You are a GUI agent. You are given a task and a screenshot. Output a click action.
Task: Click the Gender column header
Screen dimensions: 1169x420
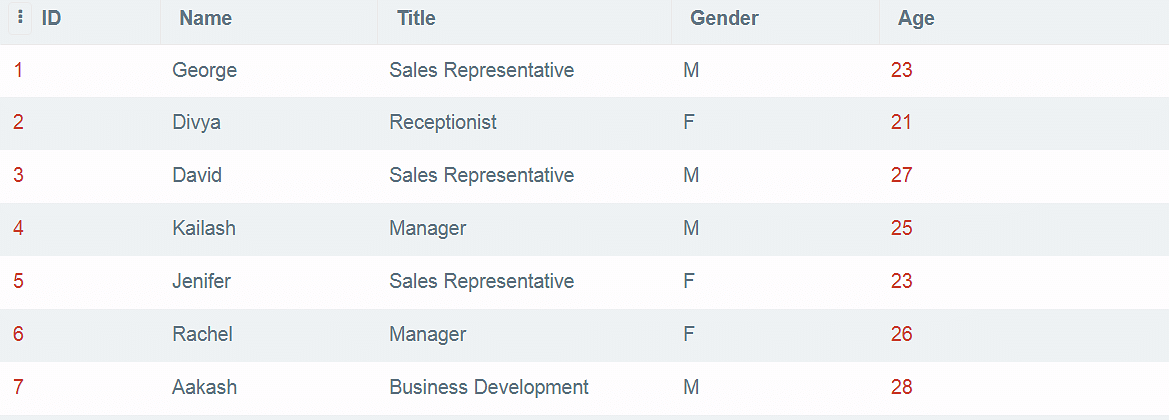click(x=724, y=19)
